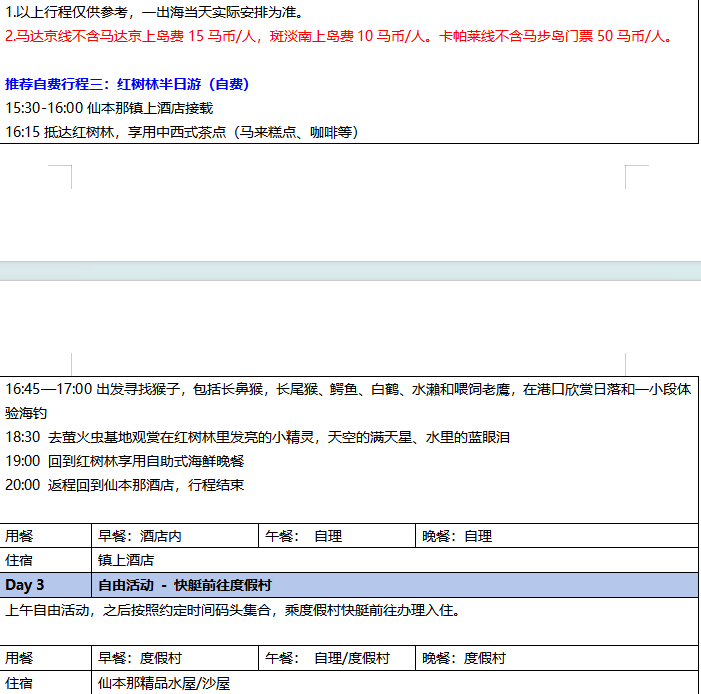The height and width of the screenshot is (694, 701).
Task: Click the 19:00 seafood buffet dinner line
Action: point(125,462)
